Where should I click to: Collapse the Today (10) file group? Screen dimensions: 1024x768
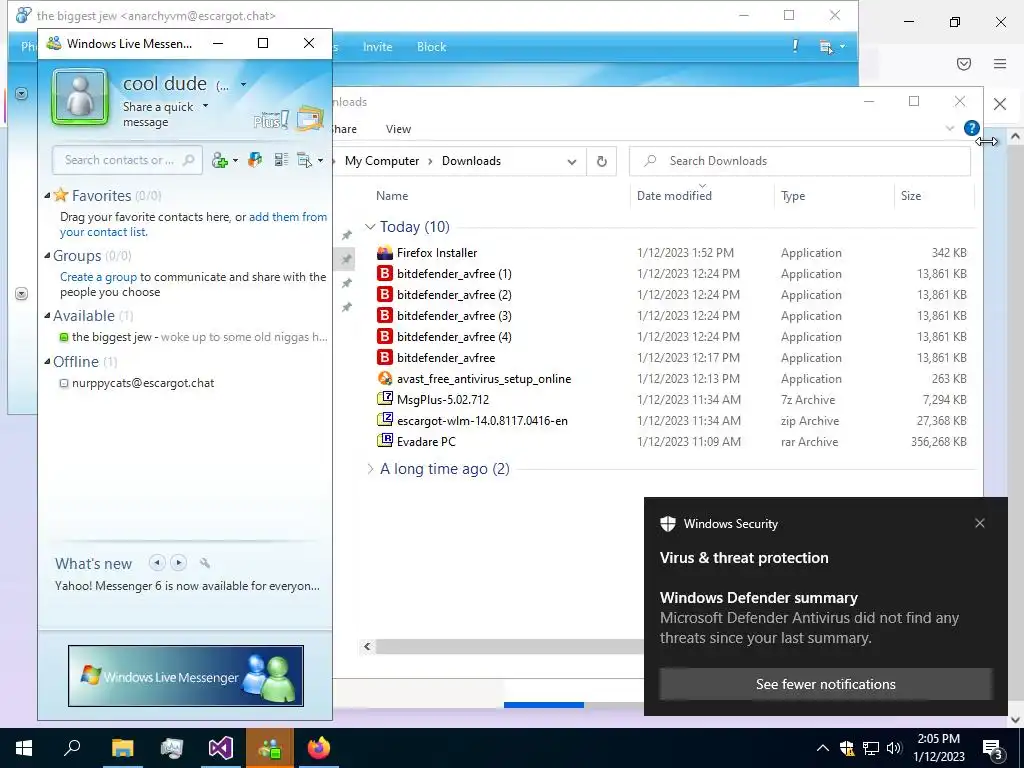tap(370, 227)
